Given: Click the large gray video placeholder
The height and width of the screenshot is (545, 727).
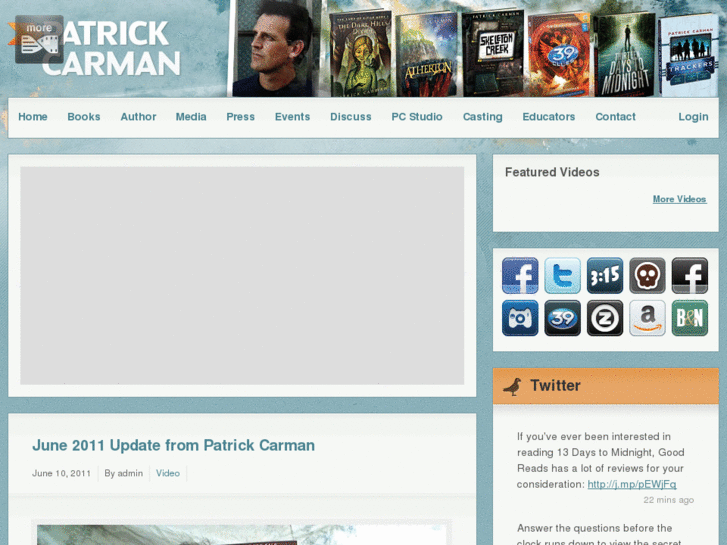Looking at the screenshot, I should pyautogui.click(x=242, y=276).
